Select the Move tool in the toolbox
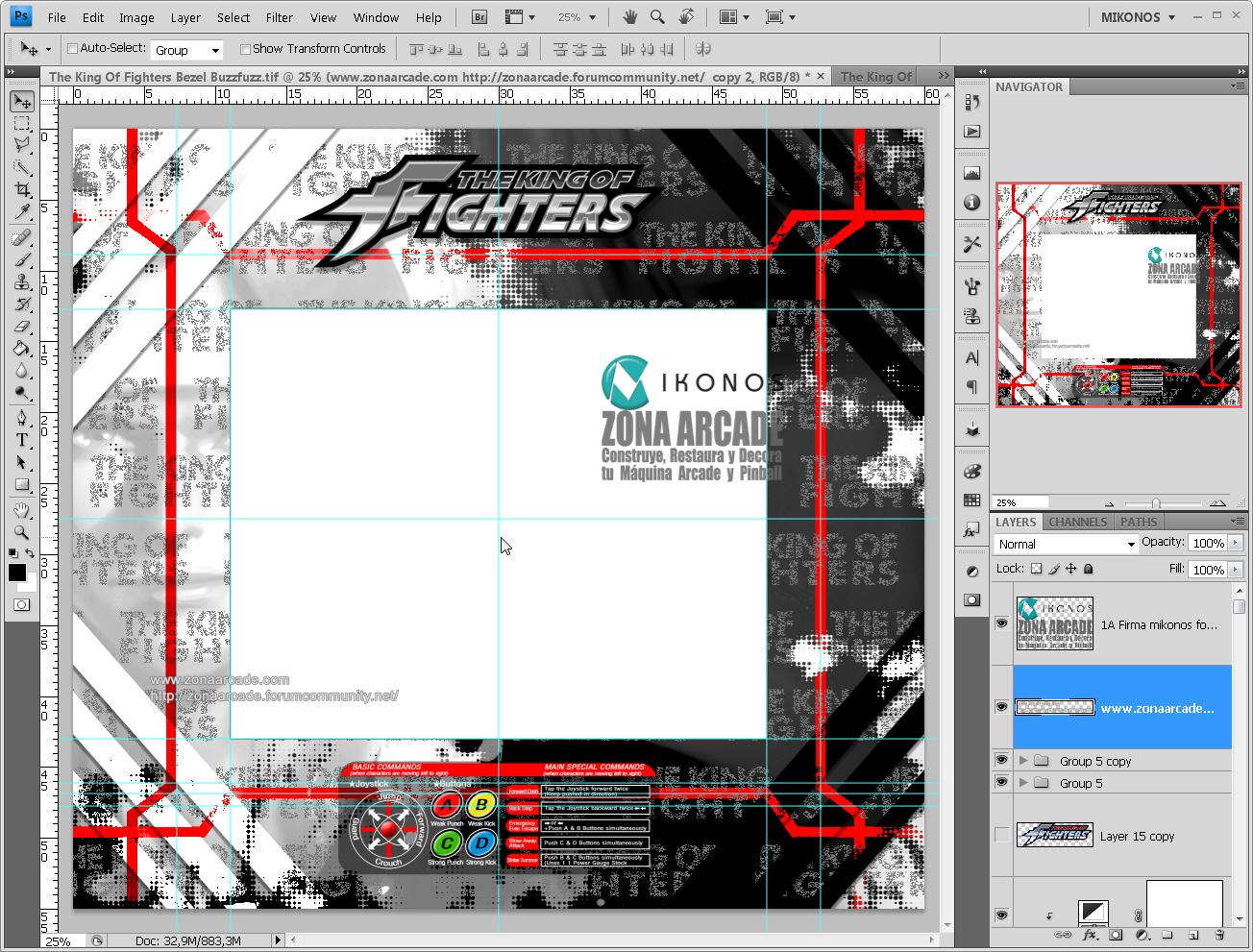Image resolution: width=1253 pixels, height=952 pixels. (22, 101)
